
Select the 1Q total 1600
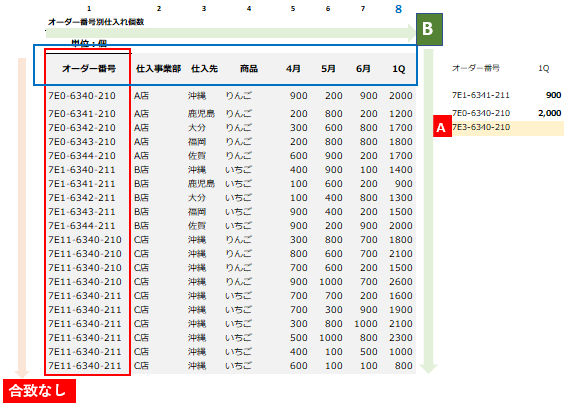(x=401, y=296)
